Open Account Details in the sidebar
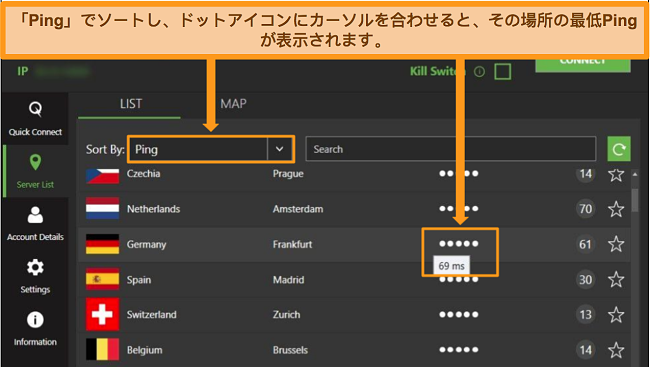This screenshot has height=367, width=650. tap(35, 224)
